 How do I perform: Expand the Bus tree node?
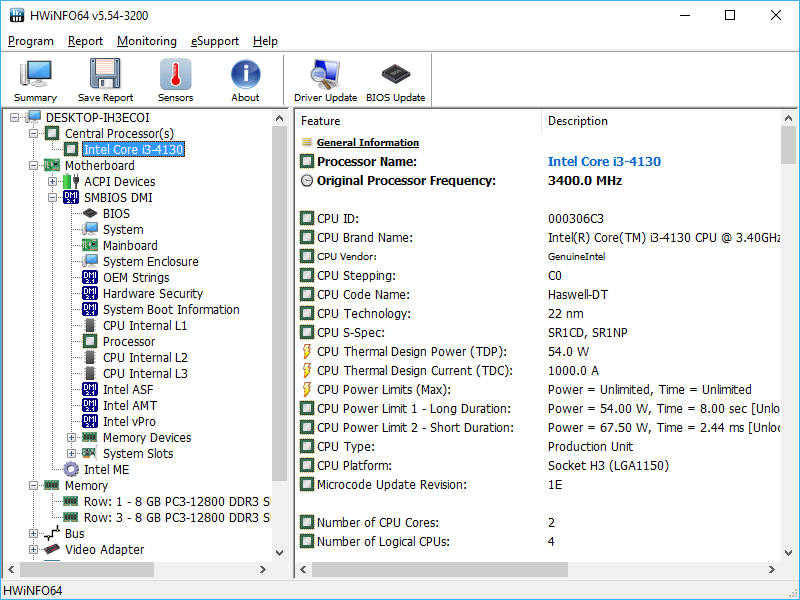click(33, 534)
